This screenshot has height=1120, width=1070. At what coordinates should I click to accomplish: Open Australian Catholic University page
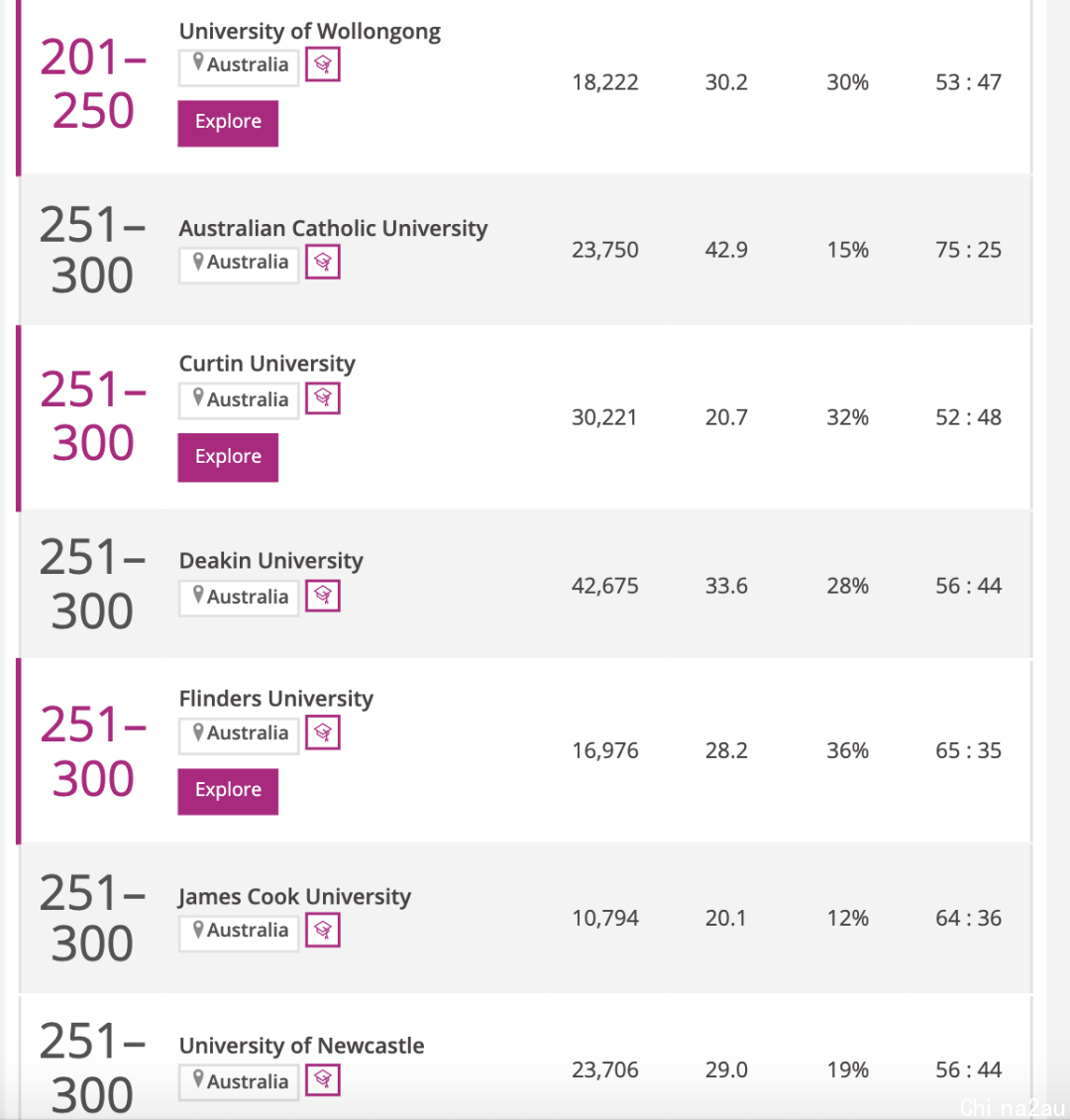tap(333, 229)
